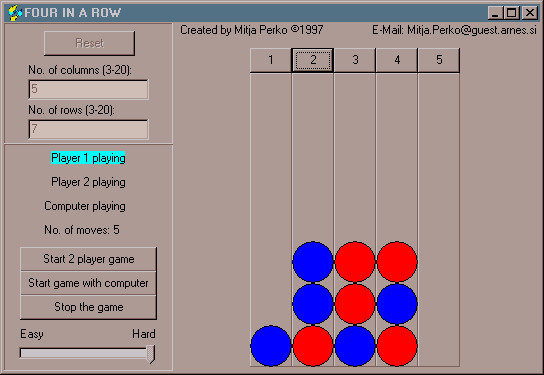
Task: Click the E-Mail address text
Action: pos(454,30)
